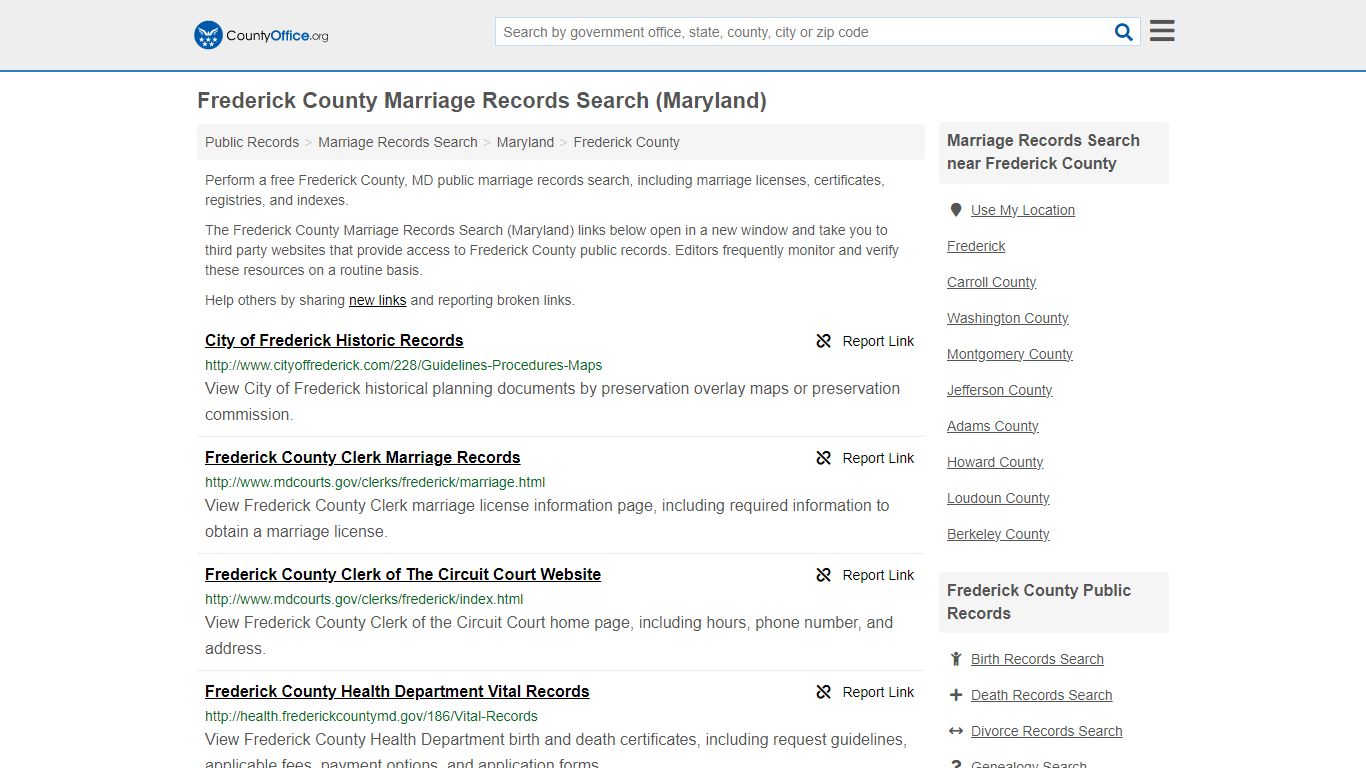
Task: Click the Divorce Records Search arrows icon
Action: point(956,731)
